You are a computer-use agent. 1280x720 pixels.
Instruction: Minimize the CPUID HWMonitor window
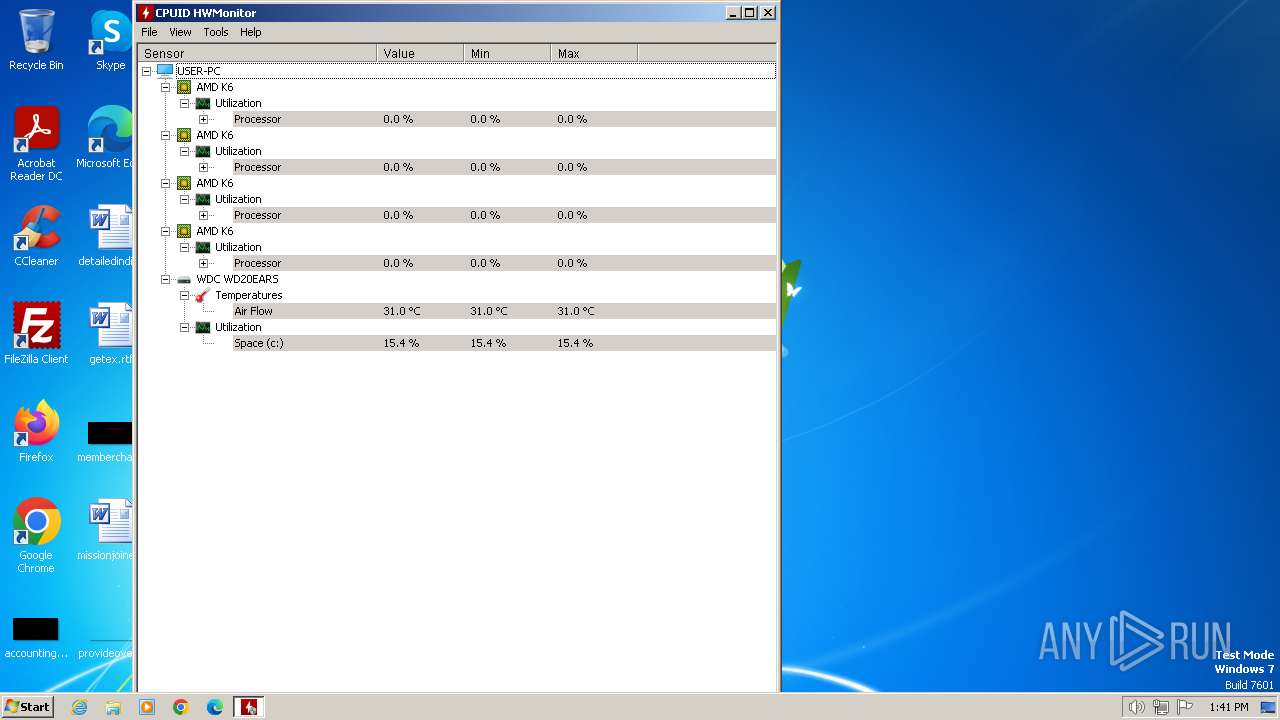733,13
